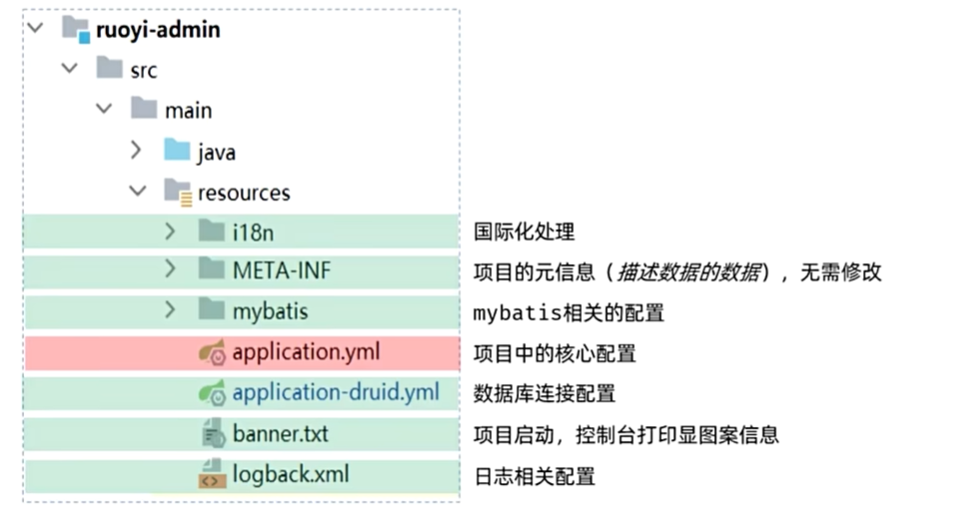The width and height of the screenshot is (961, 505).
Task: Collapse the src directory chevron
Action: 69,69
